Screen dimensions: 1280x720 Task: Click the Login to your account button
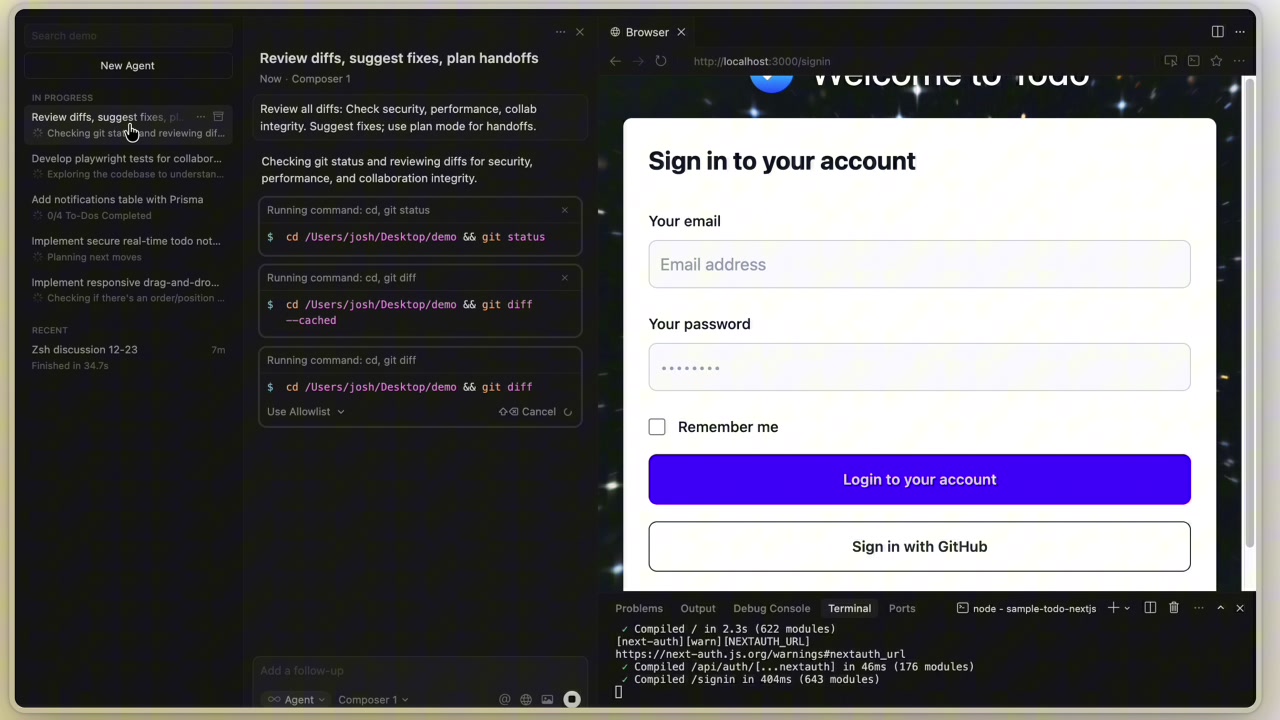pos(919,479)
